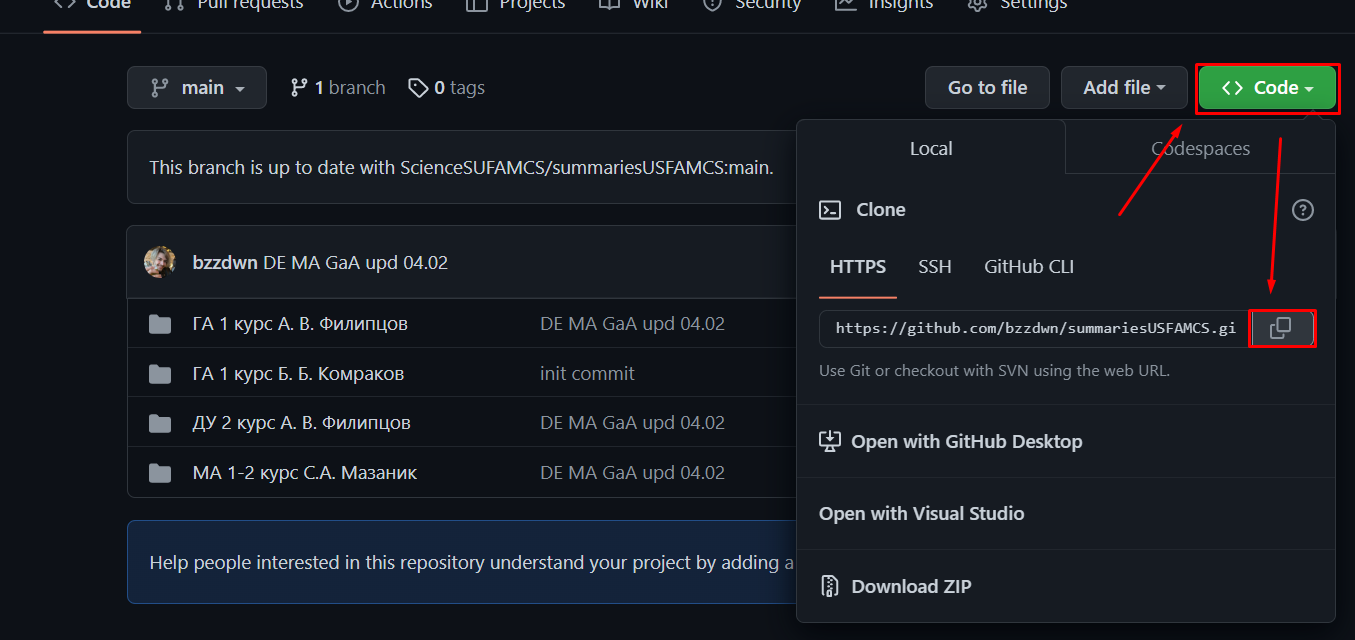Click the clone URL input field
The height and width of the screenshot is (640, 1355).
tap(1034, 328)
